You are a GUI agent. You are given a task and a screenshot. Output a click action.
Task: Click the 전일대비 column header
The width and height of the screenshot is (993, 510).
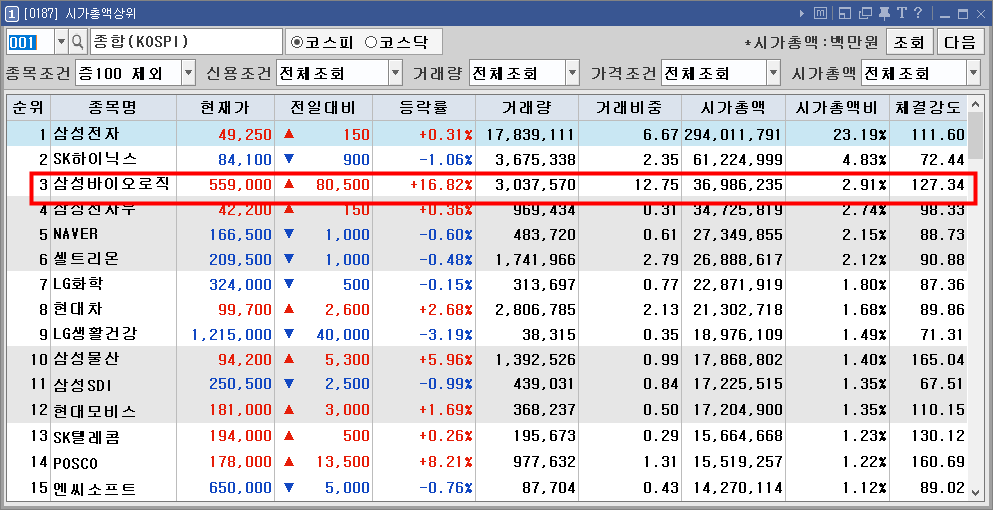point(323,108)
